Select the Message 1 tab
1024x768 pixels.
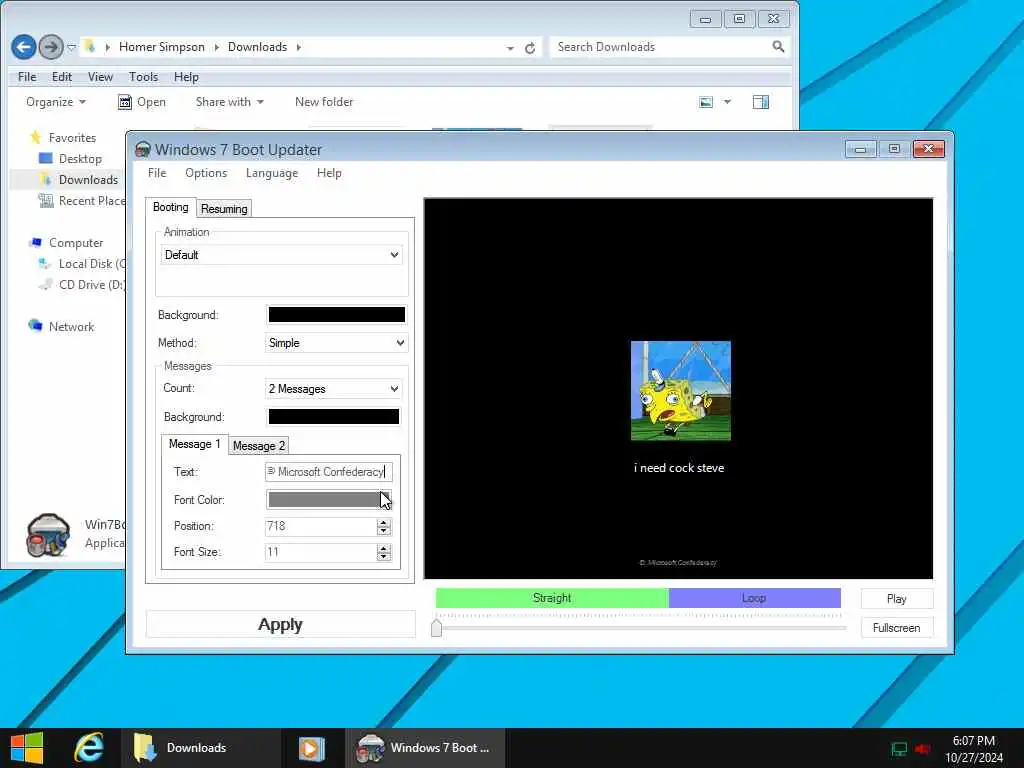coord(195,444)
